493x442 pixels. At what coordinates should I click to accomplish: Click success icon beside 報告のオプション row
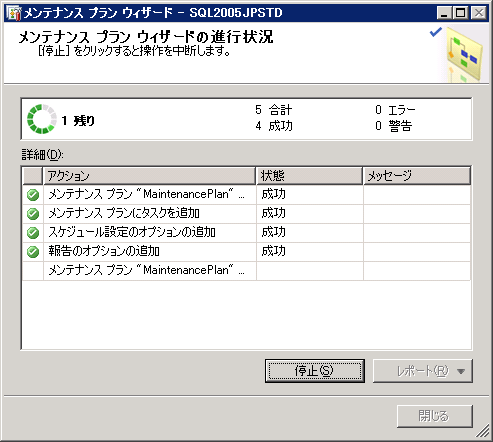click(33, 252)
